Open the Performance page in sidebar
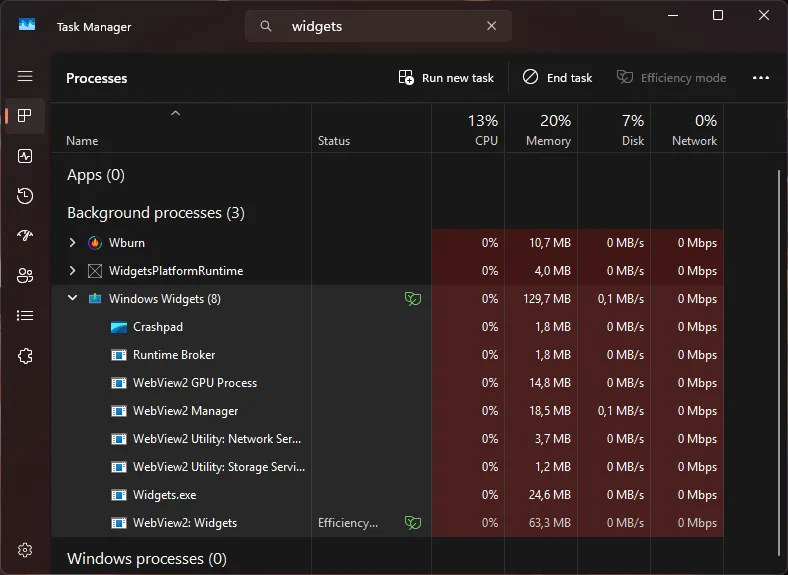This screenshot has width=788, height=575. click(25, 156)
